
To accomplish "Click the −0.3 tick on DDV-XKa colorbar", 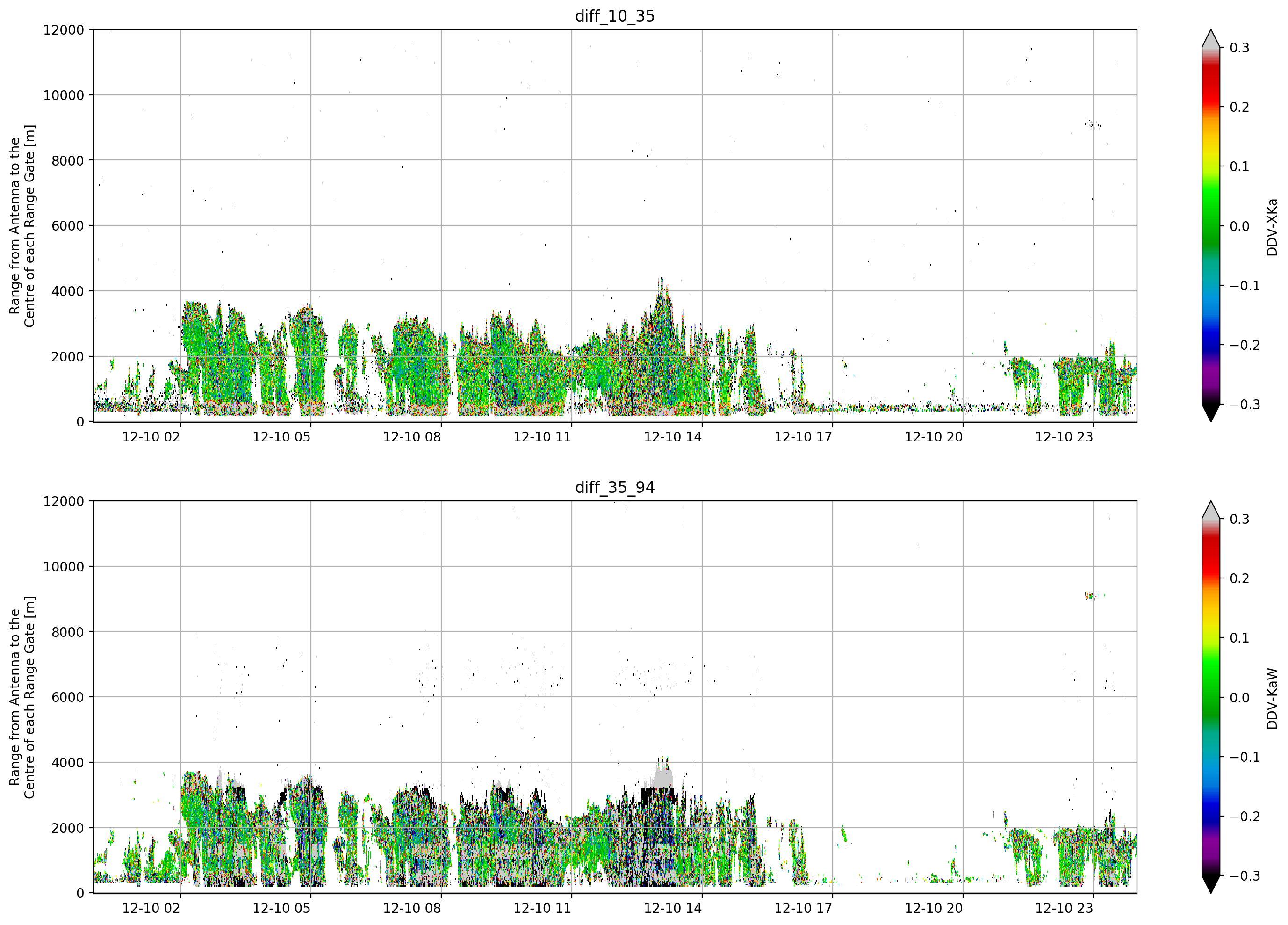I will [x=1245, y=405].
